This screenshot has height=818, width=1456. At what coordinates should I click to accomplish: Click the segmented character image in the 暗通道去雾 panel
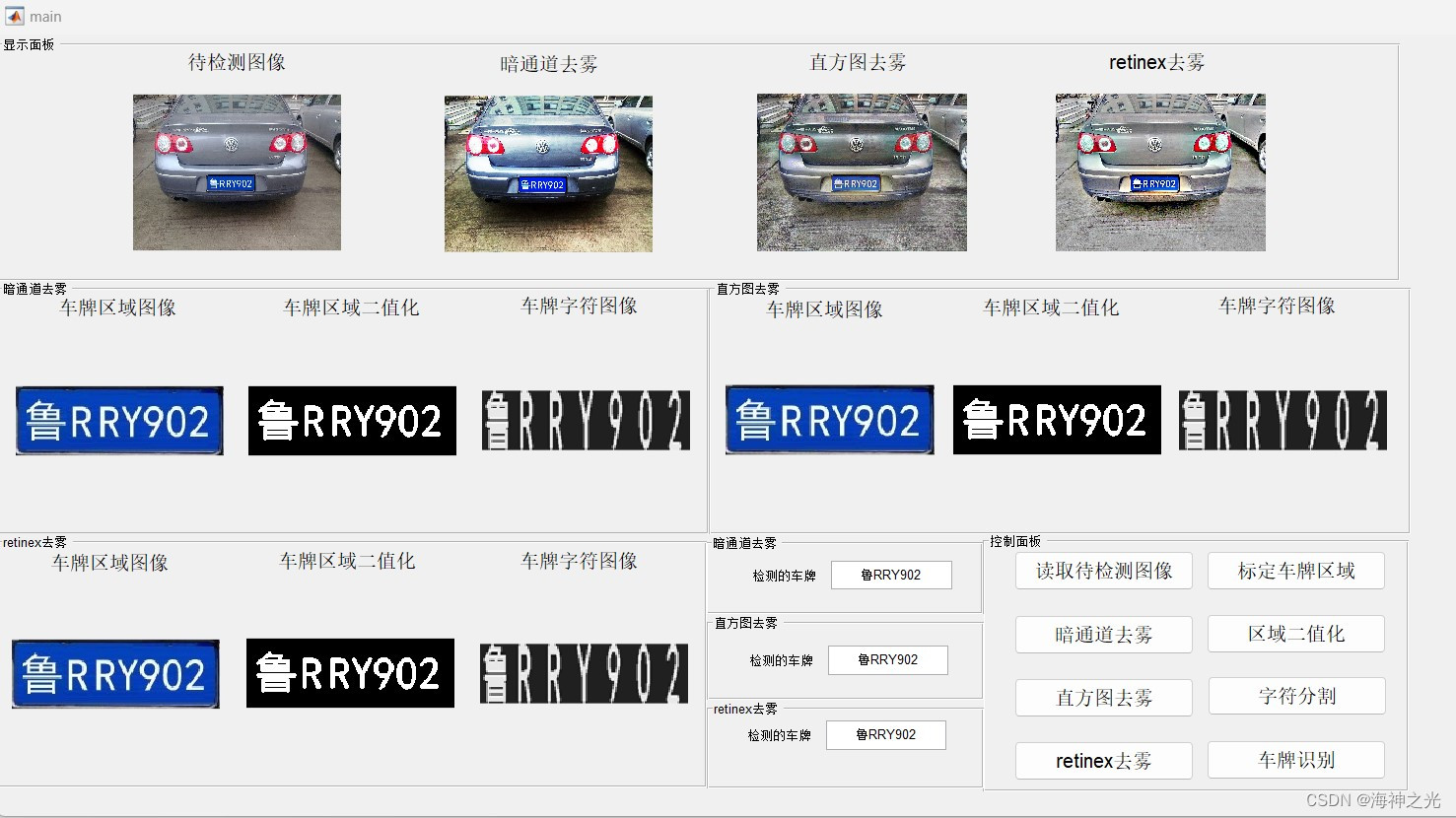click(x=586, y=420)
